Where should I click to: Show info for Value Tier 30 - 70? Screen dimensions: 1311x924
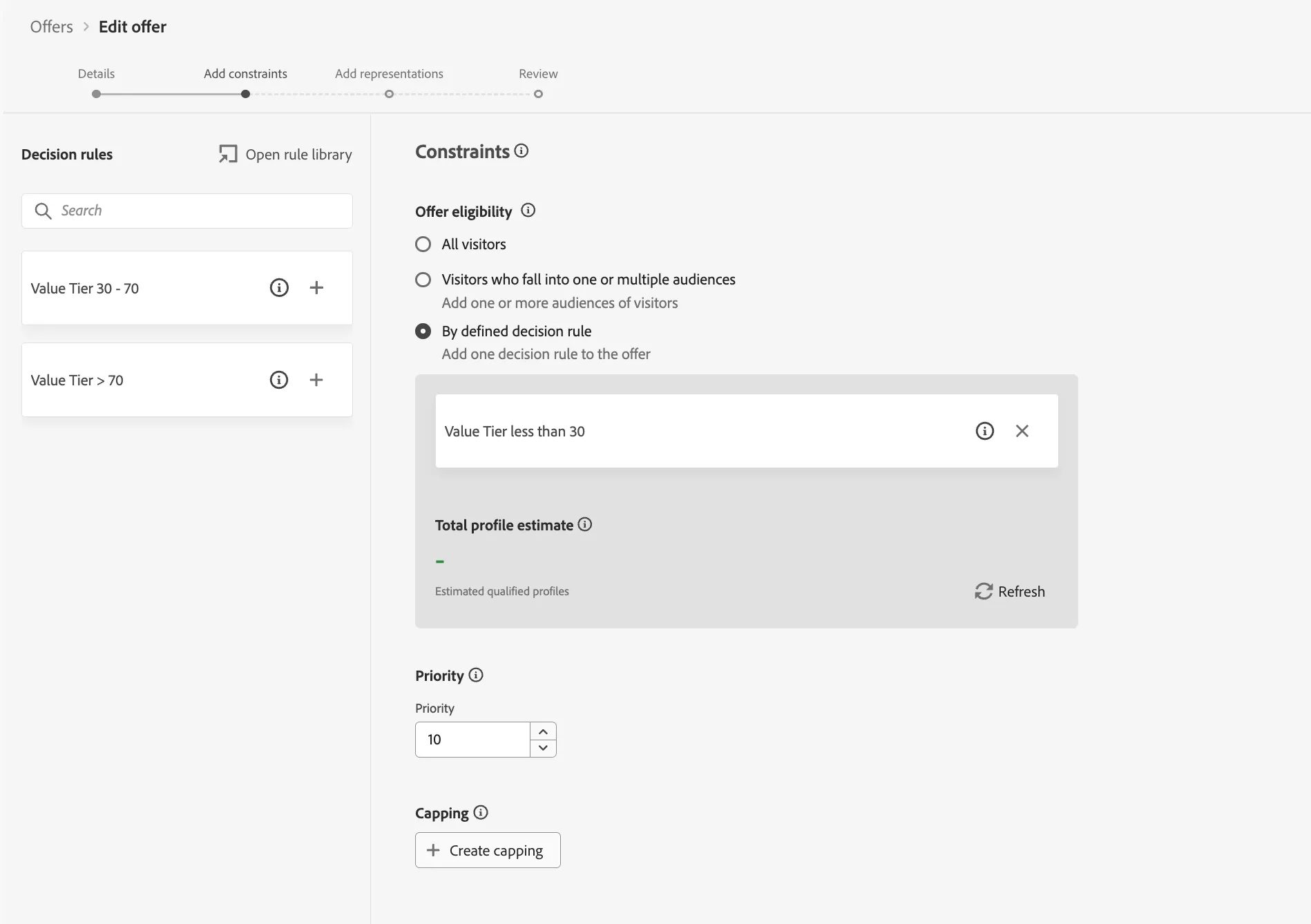279,288
